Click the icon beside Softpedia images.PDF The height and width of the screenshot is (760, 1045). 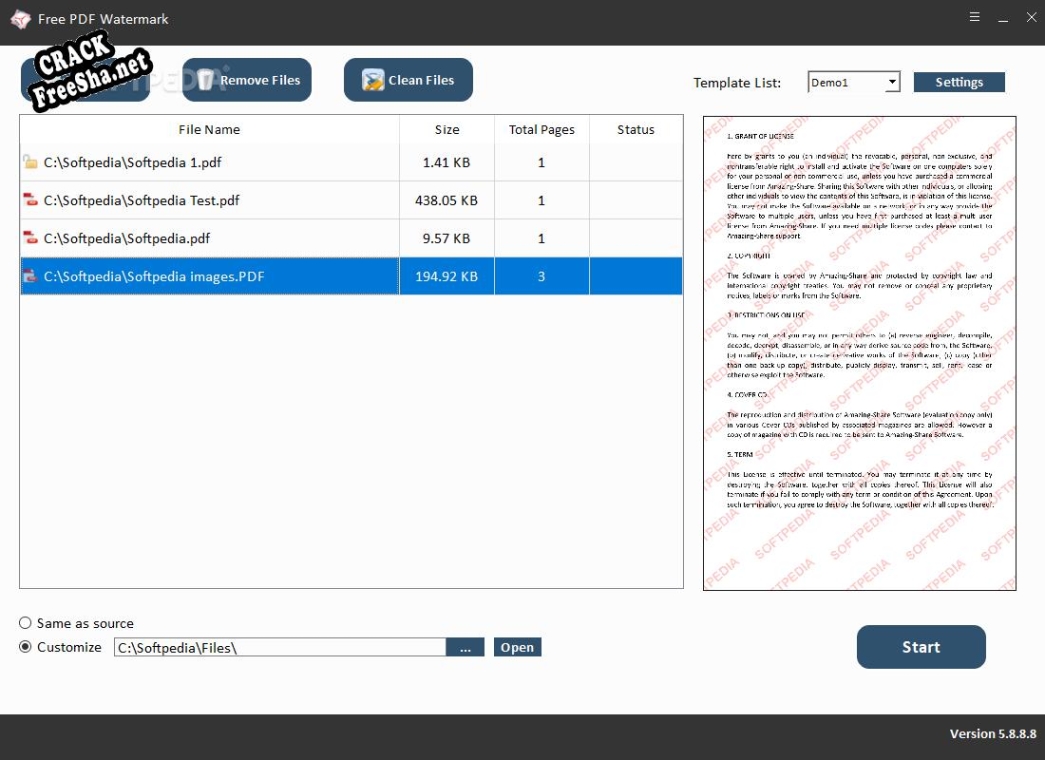click(x=31, y=276)
